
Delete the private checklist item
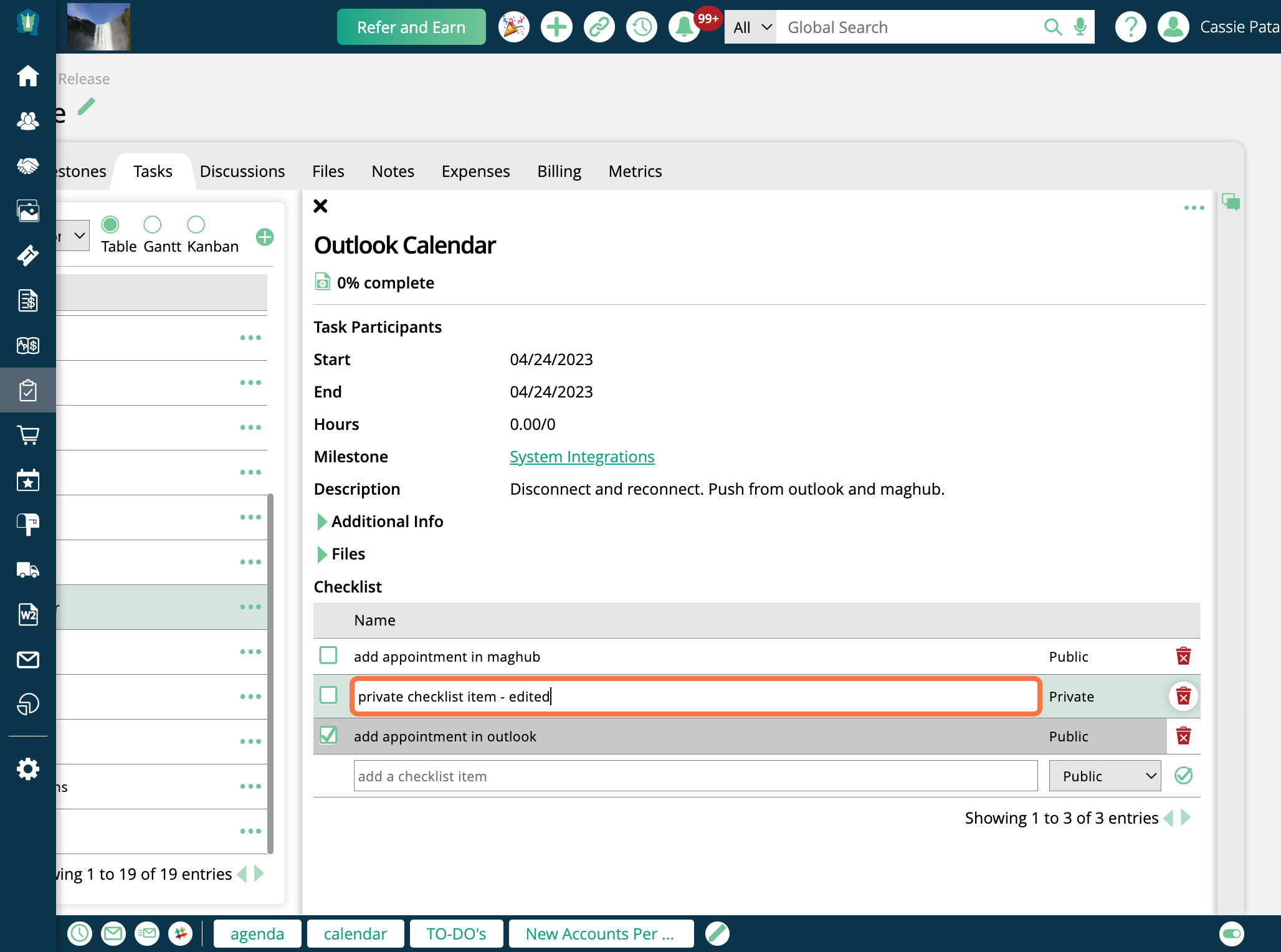pos(1183,696)
